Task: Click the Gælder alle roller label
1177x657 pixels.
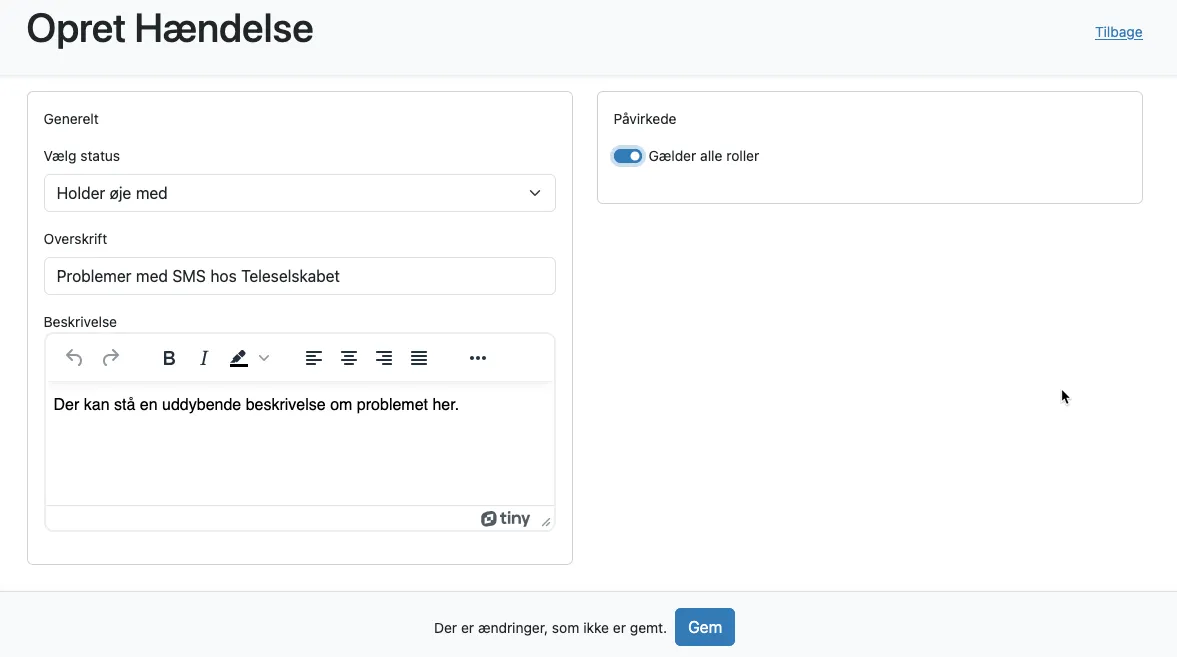Action: 704,156
